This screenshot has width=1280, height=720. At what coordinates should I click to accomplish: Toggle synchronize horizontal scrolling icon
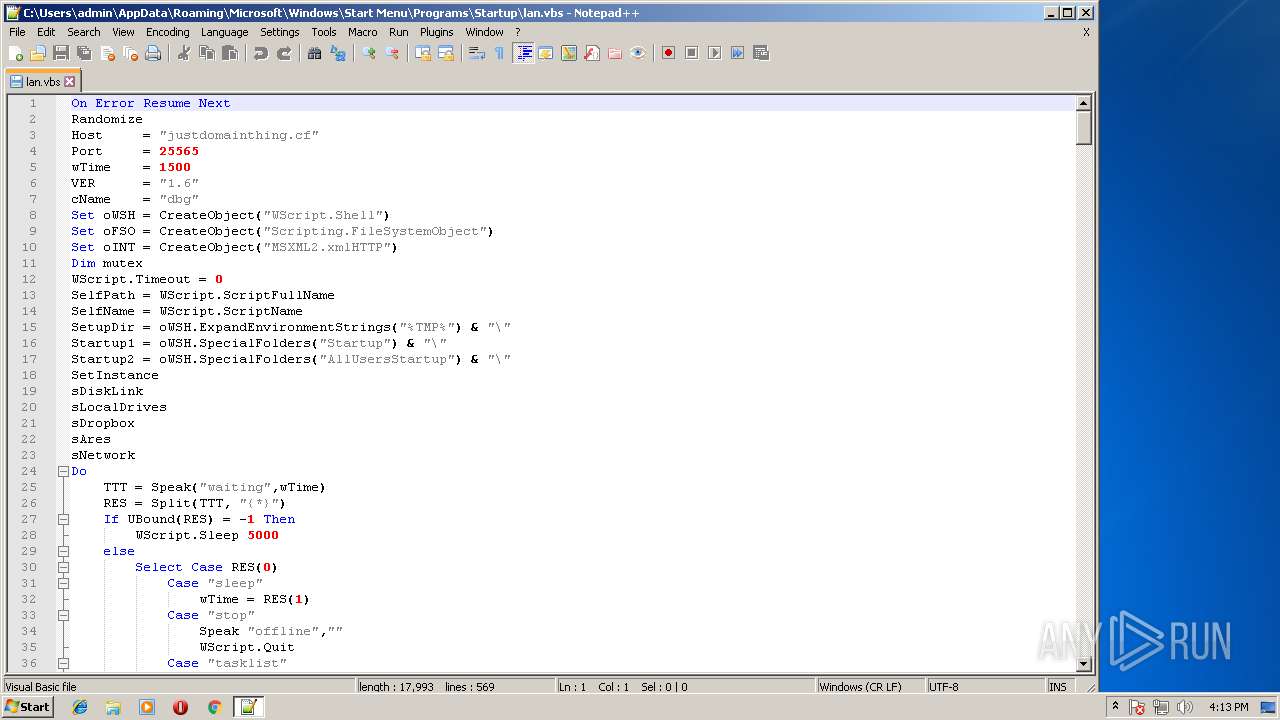point(446,53)
